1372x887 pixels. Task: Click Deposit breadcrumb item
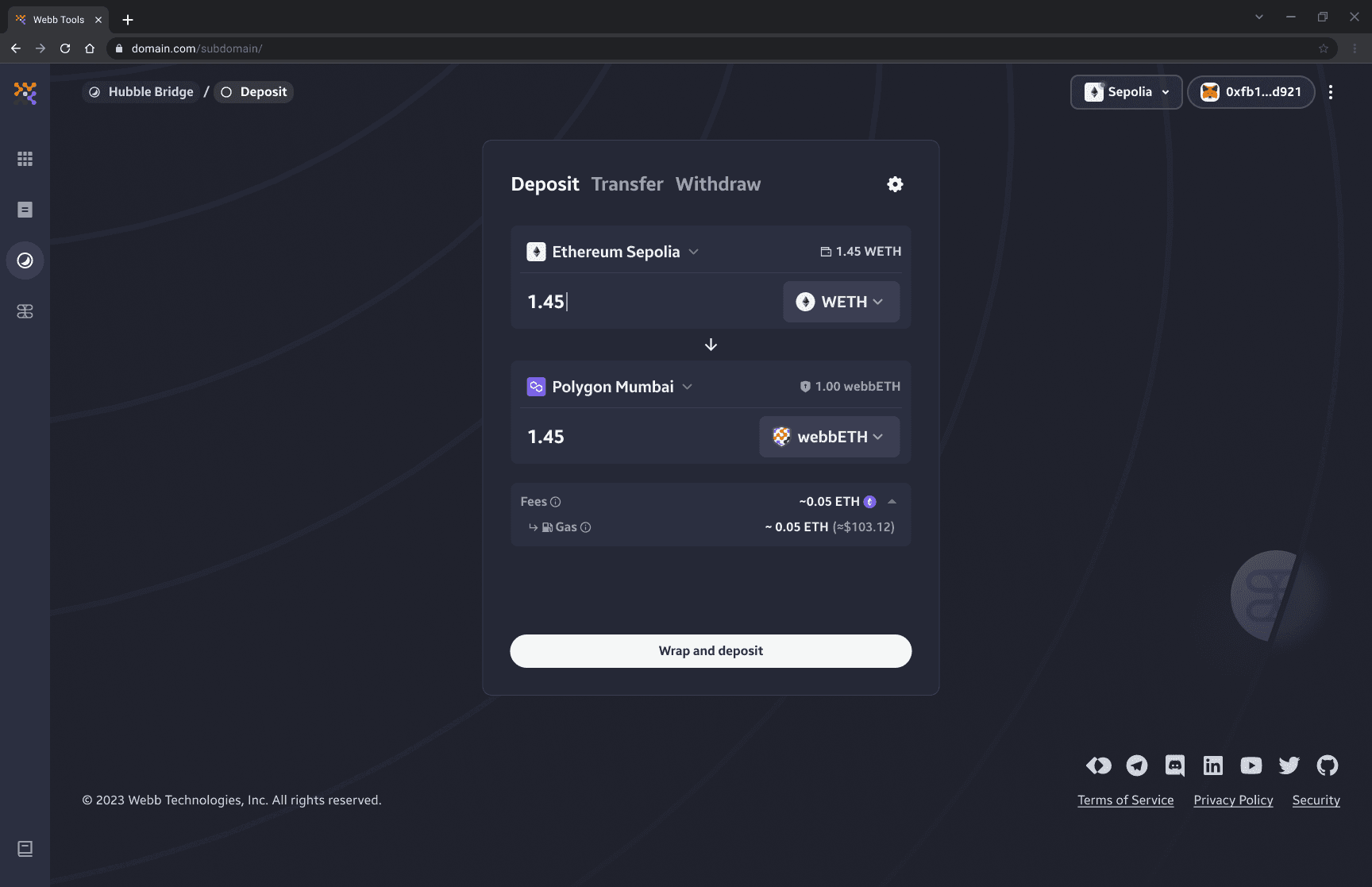pos(254,92)
